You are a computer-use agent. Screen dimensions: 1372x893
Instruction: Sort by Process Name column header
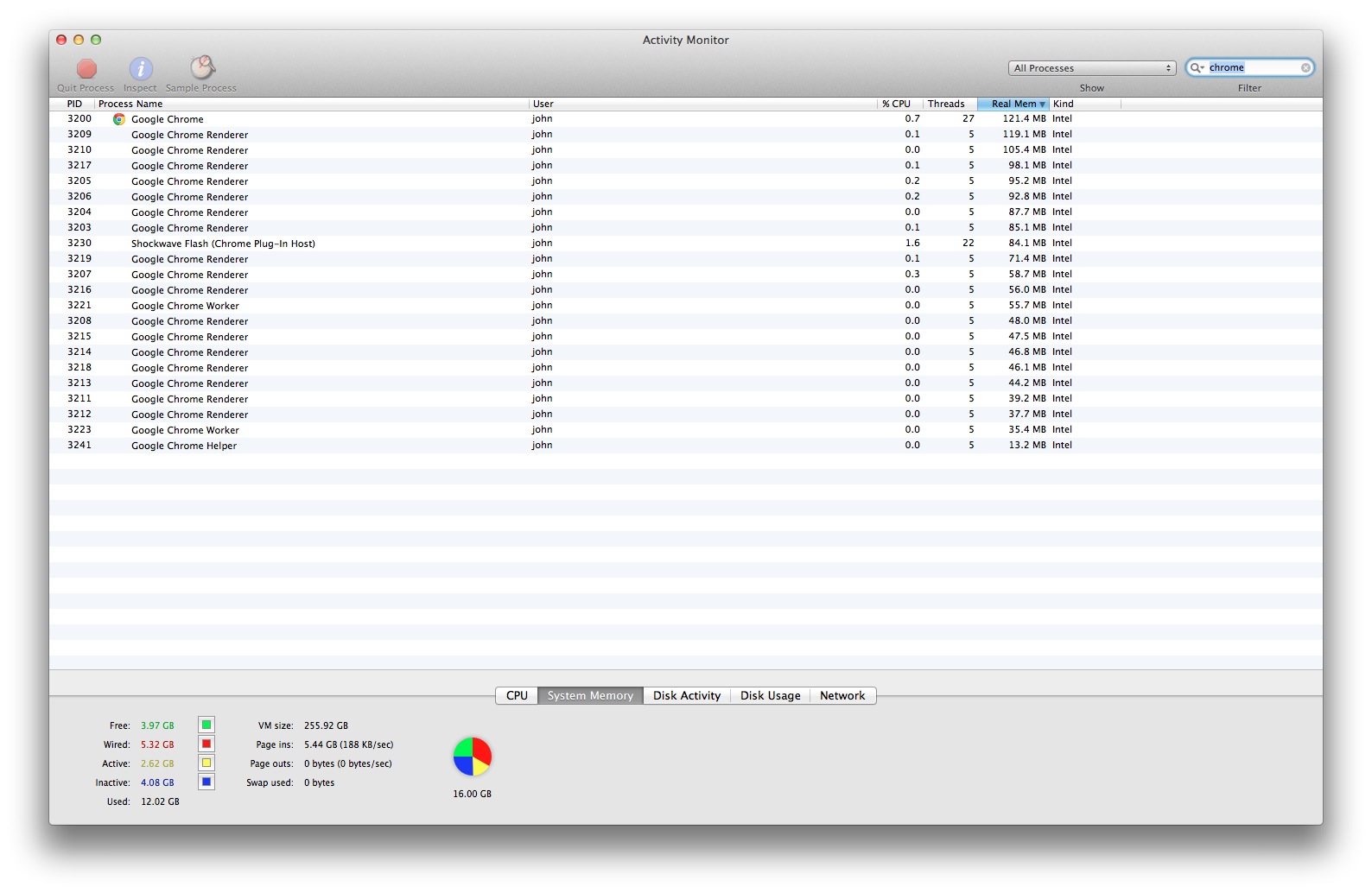[312, 104]
